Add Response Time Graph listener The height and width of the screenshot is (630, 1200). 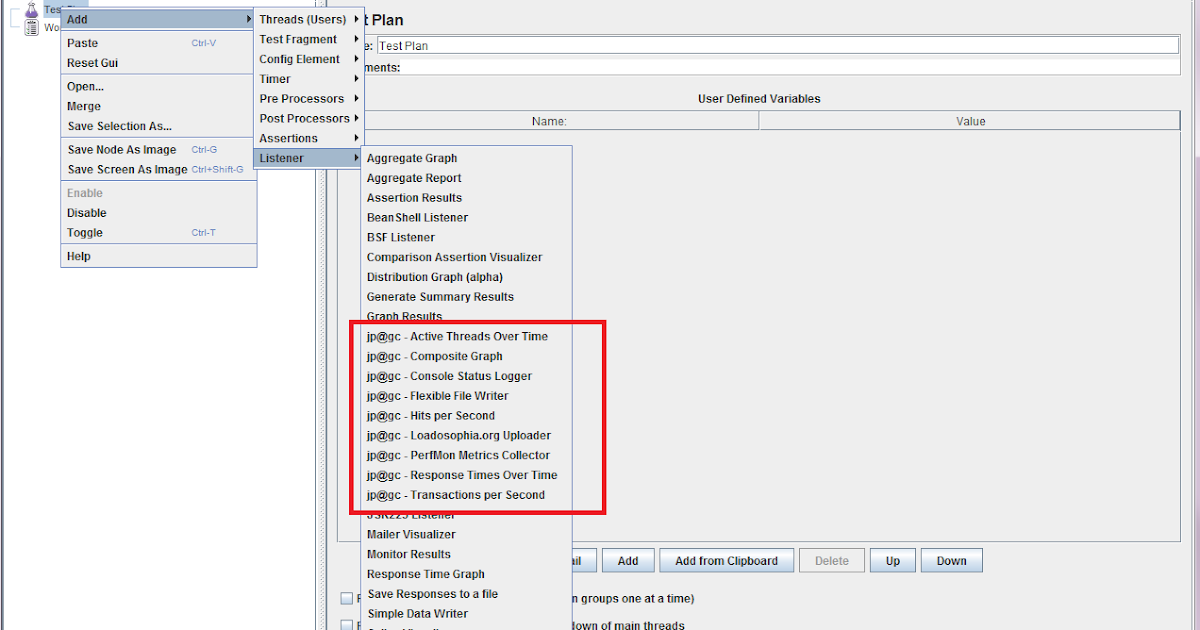pos(466,574)
